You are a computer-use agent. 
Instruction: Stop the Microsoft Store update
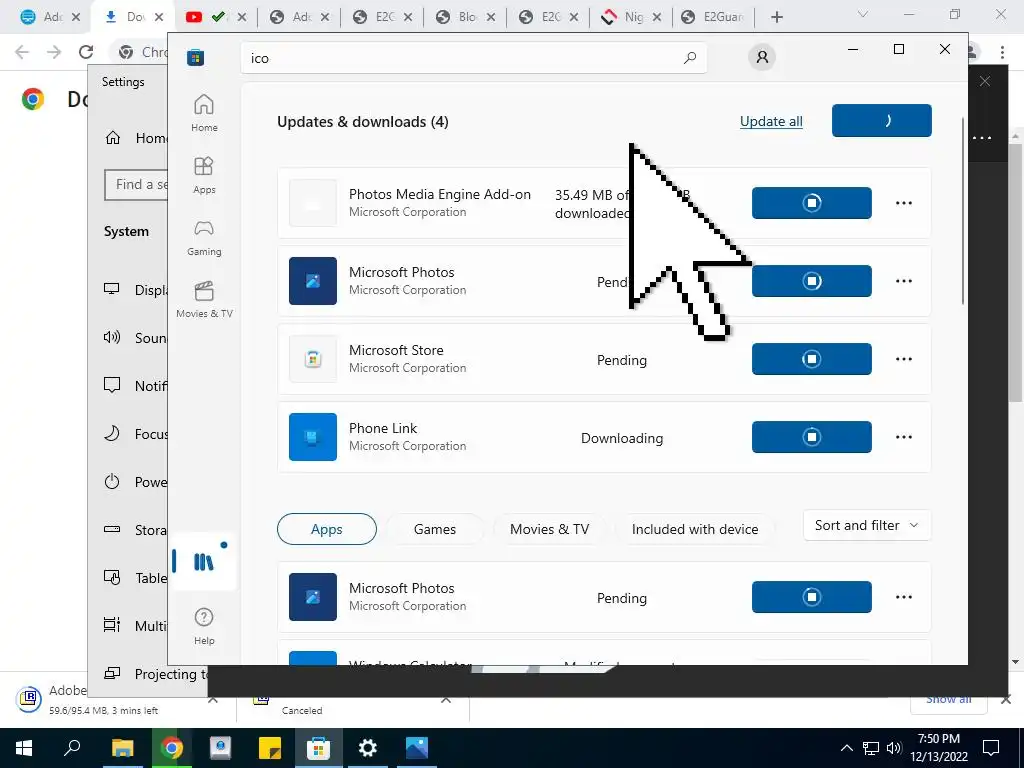[811, 359]
